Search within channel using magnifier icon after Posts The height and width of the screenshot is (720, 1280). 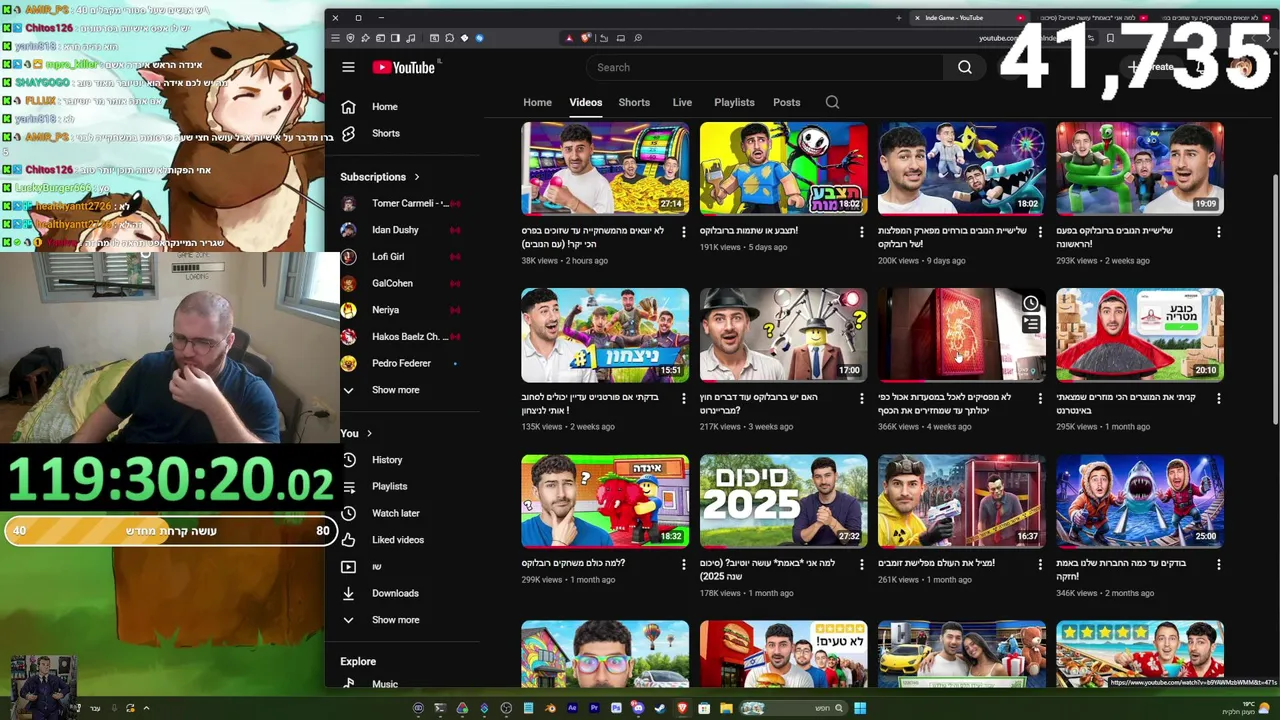click(x=832, y=102)
